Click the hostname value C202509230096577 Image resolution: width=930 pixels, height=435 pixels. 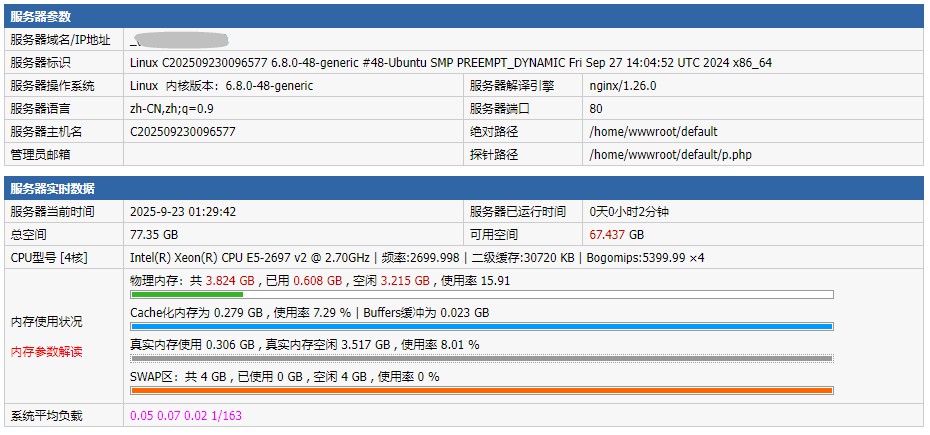pyautogui.click(x=183, y=132)
